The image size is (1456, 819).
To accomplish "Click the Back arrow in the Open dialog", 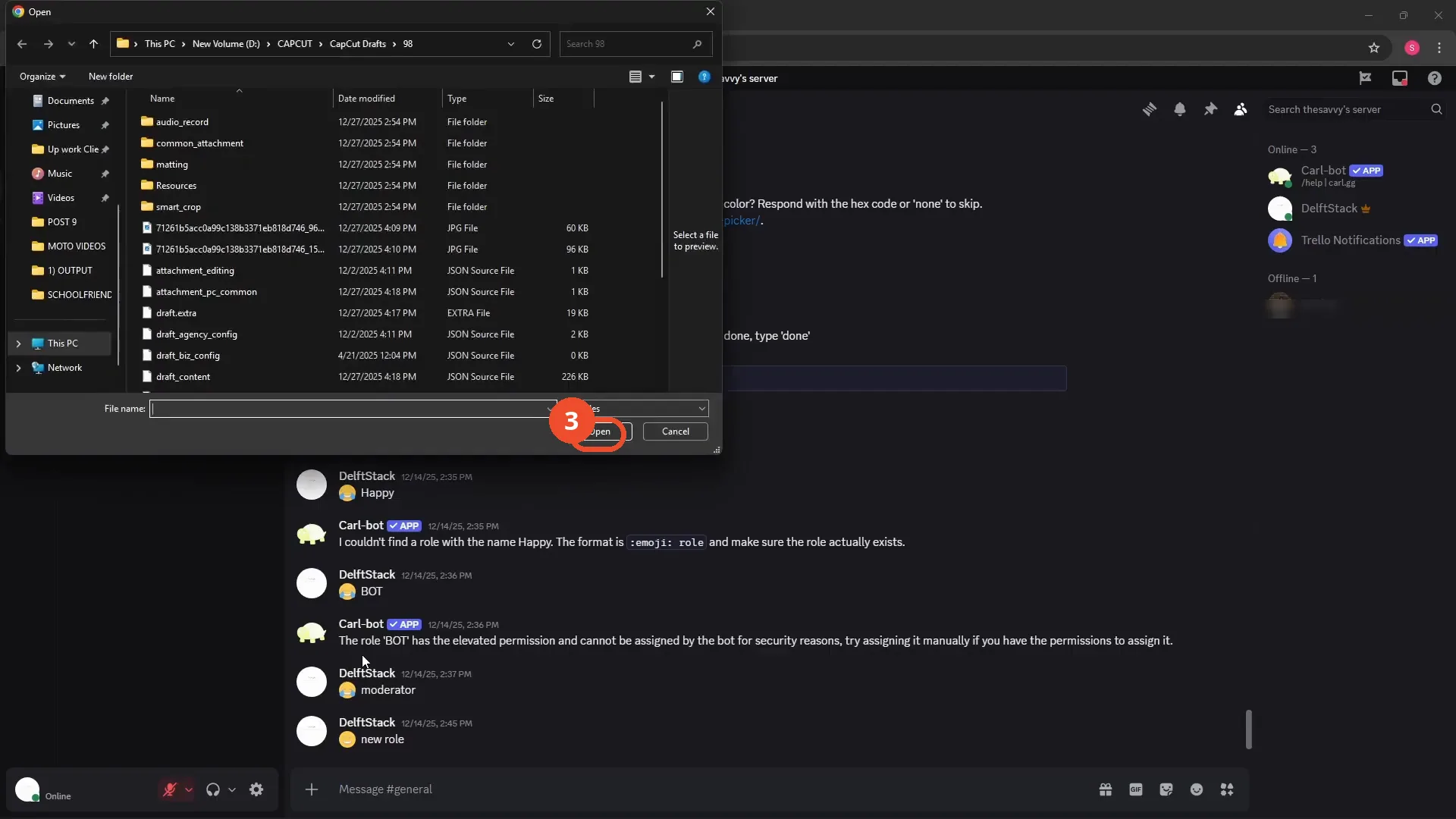I will coord(22,44).
